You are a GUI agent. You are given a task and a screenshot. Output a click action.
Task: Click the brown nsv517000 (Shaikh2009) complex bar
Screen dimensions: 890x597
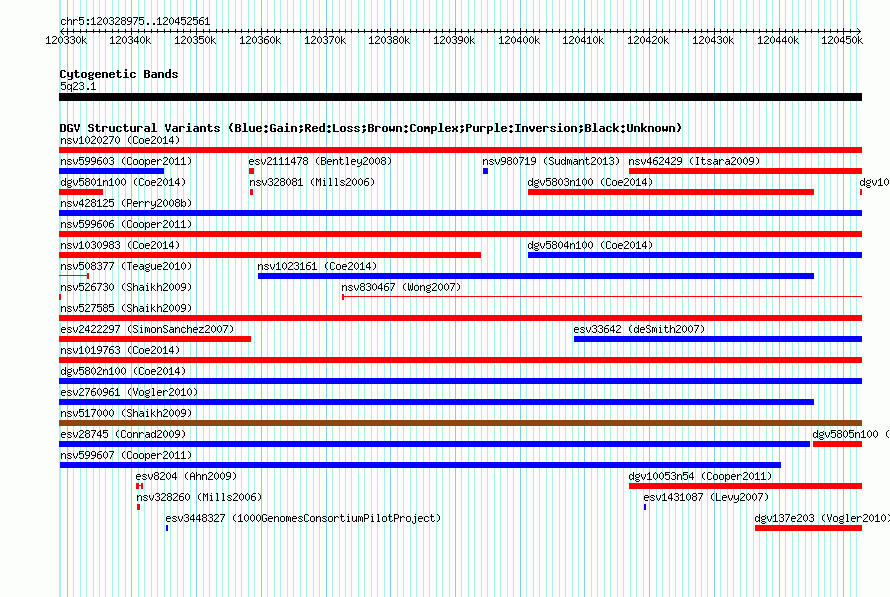pyautogui.click(x=460, y=423)
